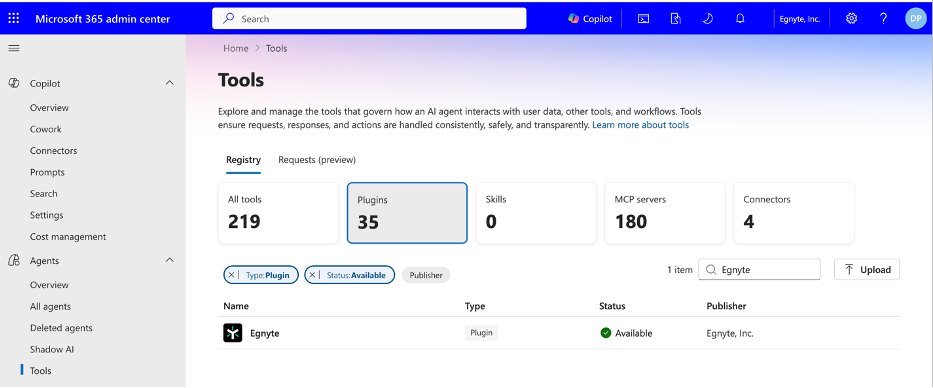Toggle dark mode moon icon

707,18
